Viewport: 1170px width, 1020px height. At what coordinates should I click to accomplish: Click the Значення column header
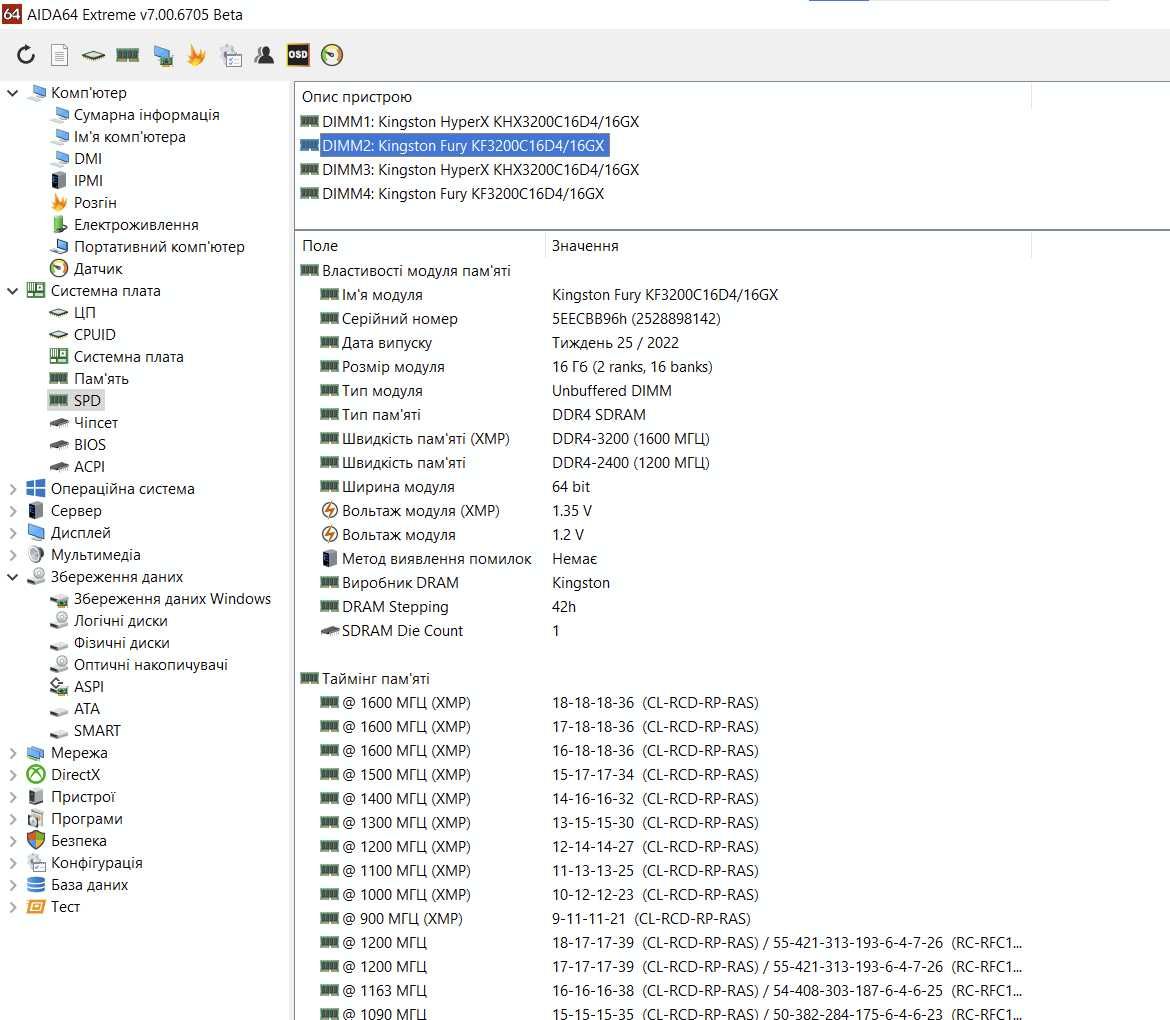pyautogui.click(x=585, y=245)
